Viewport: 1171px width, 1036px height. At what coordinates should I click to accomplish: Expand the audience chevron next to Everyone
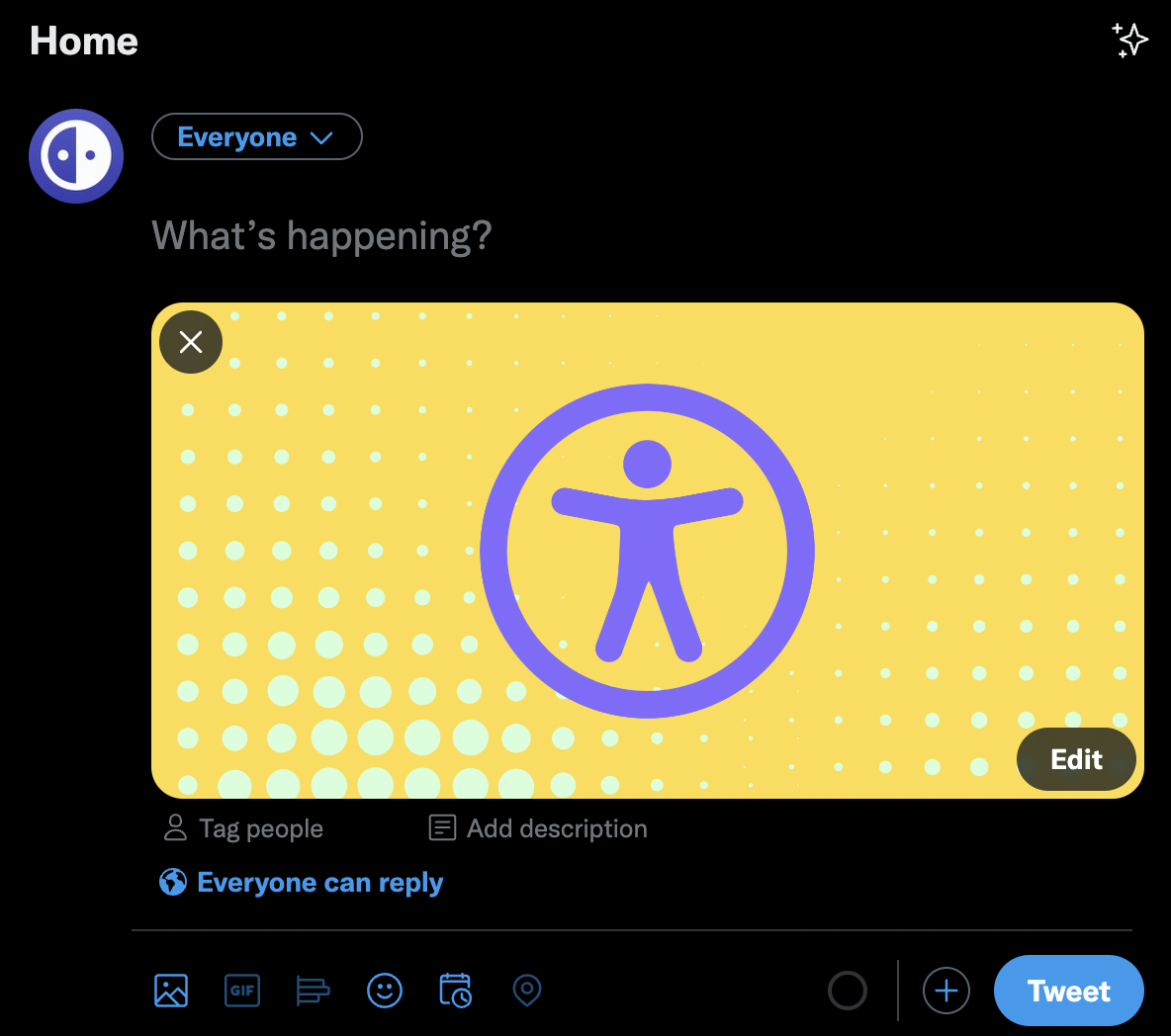[323, 137]
